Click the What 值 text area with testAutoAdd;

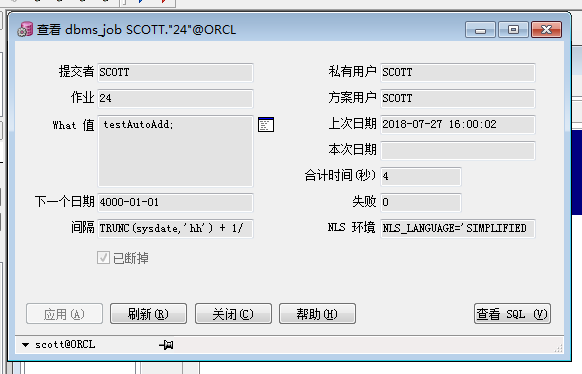[x=175, y=151]
